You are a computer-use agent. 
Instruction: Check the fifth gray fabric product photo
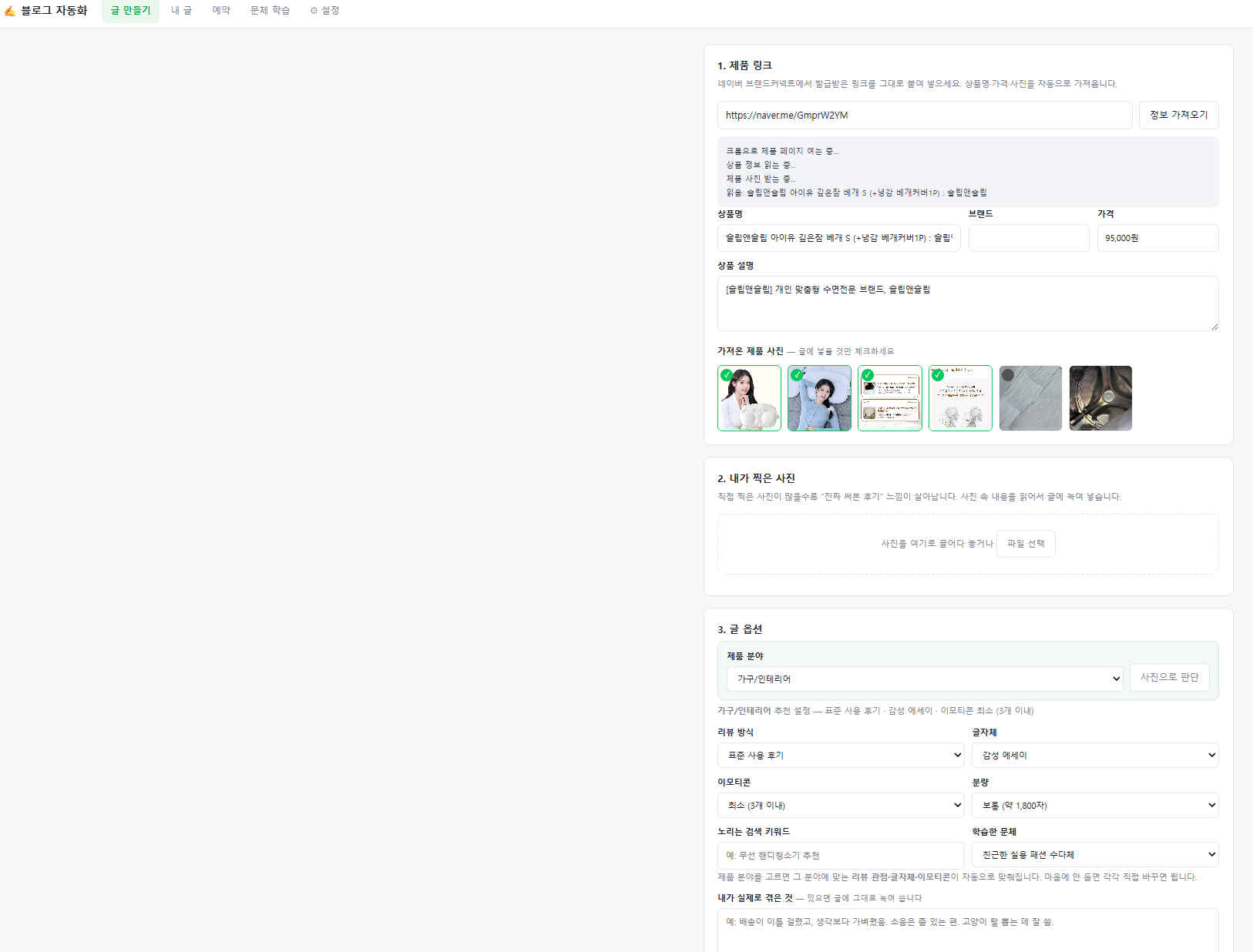pyautogui.click(x=1030, y=398)
